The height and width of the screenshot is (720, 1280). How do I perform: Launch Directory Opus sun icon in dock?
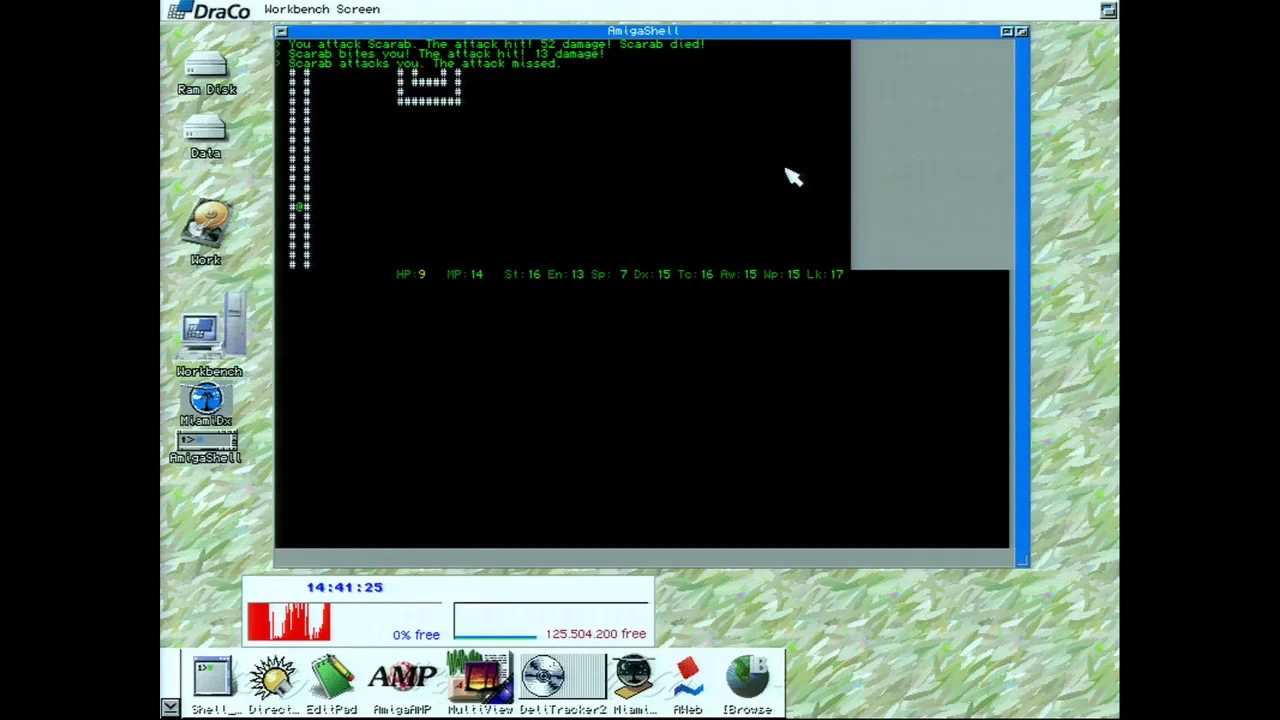[272, 684]
